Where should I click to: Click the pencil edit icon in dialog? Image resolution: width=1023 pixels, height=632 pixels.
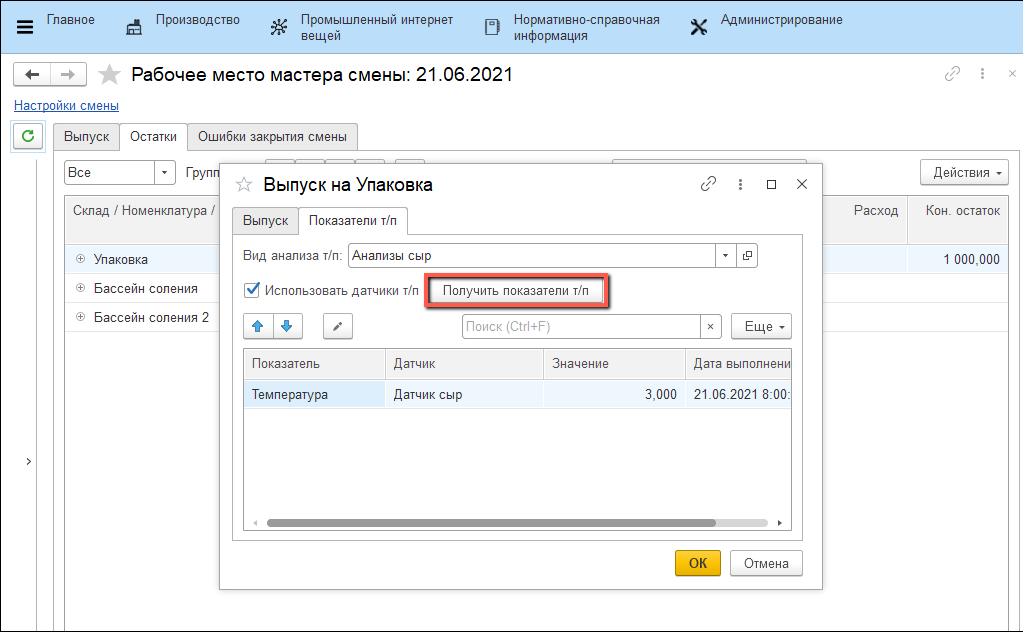pos(338,327)
